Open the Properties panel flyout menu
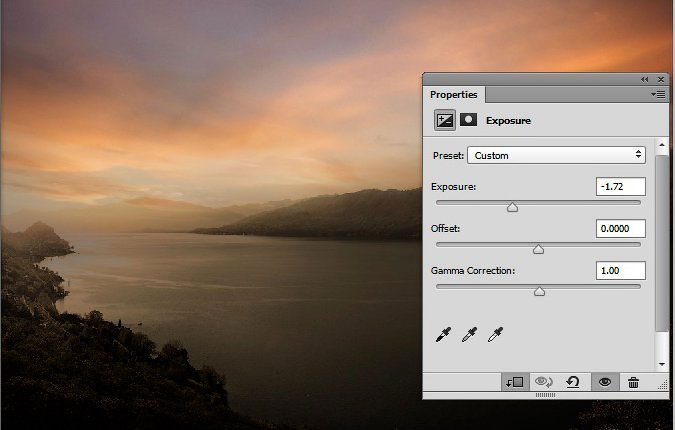The width and height of the screenshot is (675, 430). point(658,94)
